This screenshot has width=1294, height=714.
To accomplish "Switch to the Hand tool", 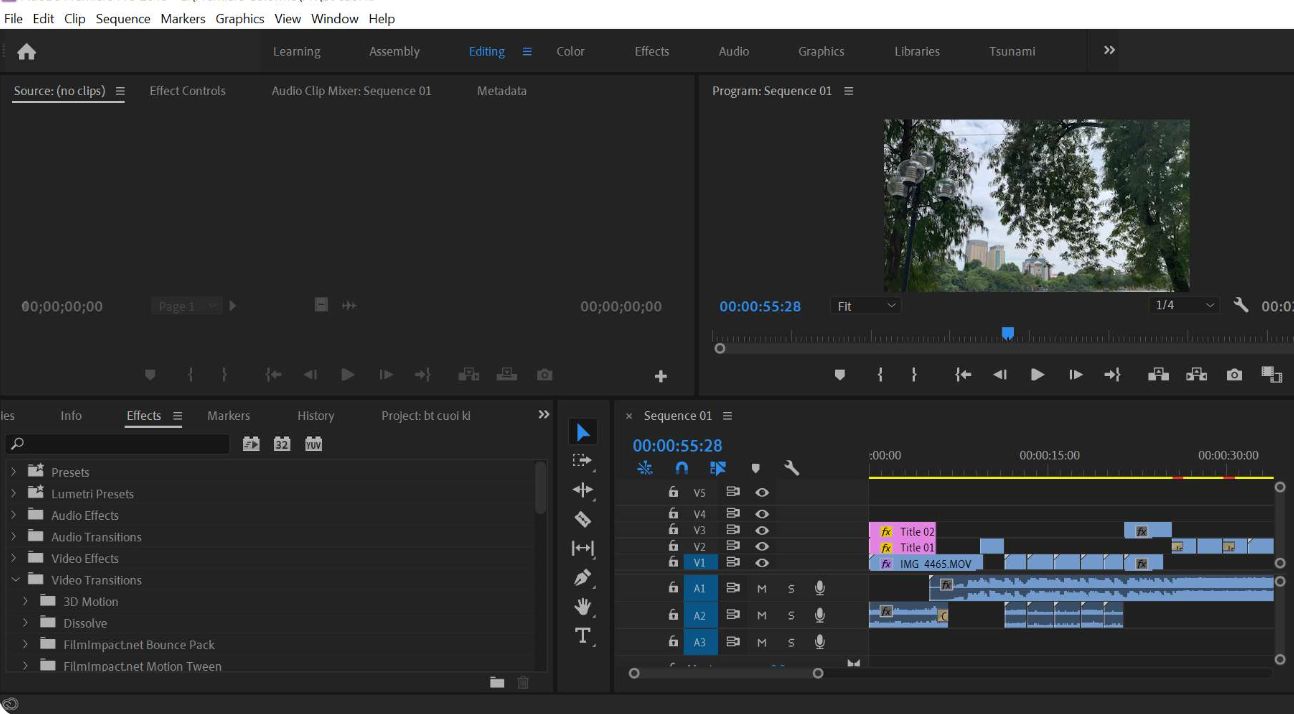I will pos(583,607).
